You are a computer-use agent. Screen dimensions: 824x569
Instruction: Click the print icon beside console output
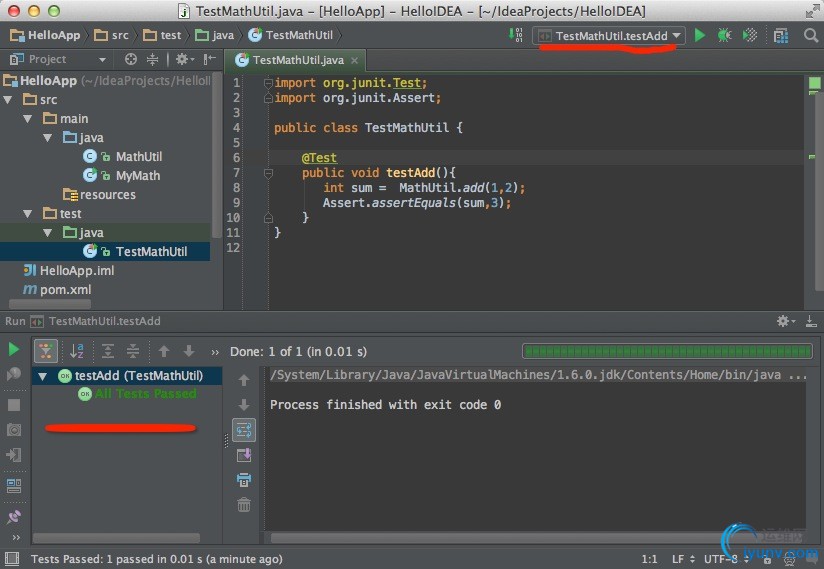tap(244, 480)
